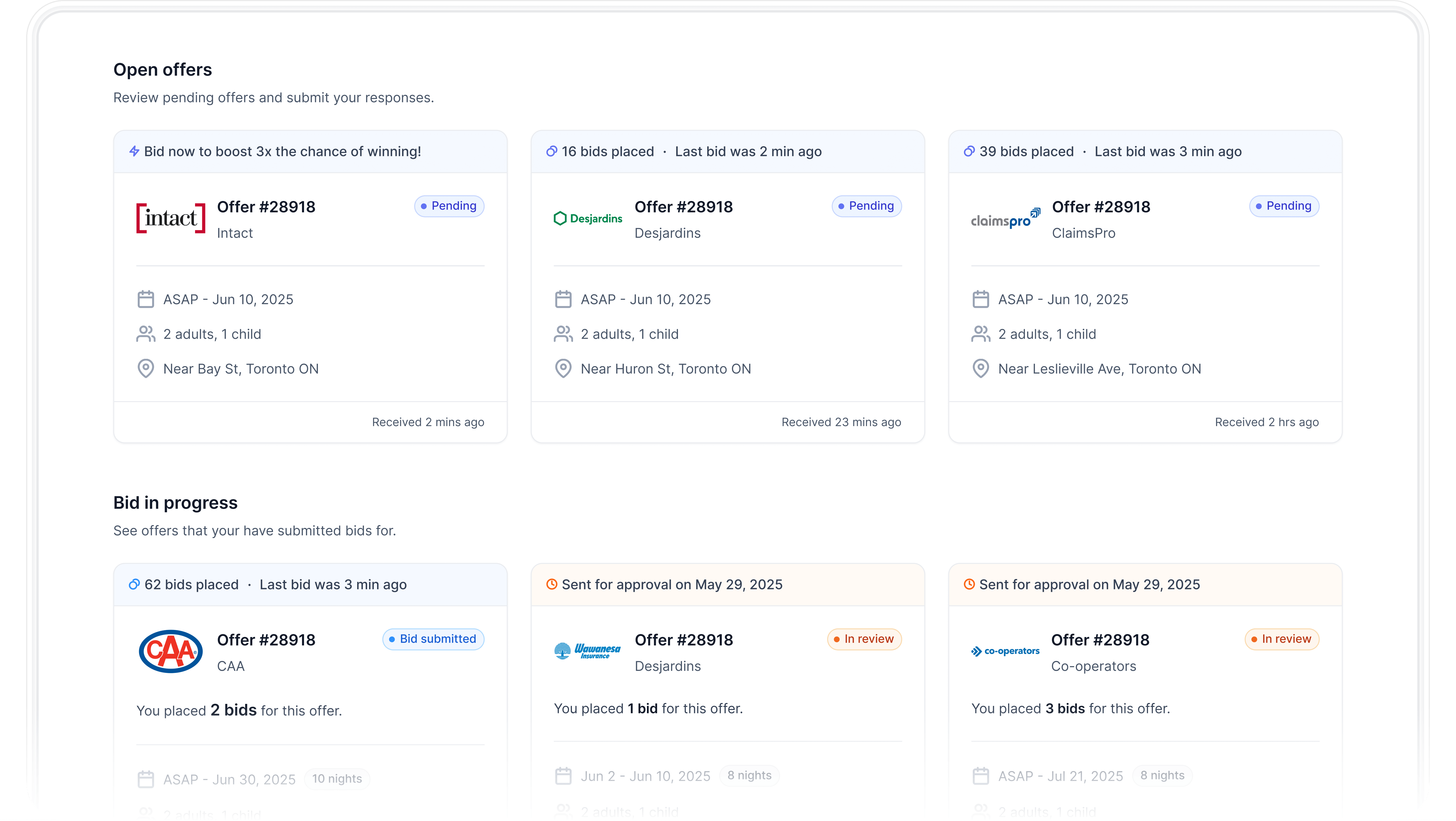Viewport: 1456px width, 821px height.
Task: Select the Pending status badge on Intact offer
Action: [x=449, y=206]
